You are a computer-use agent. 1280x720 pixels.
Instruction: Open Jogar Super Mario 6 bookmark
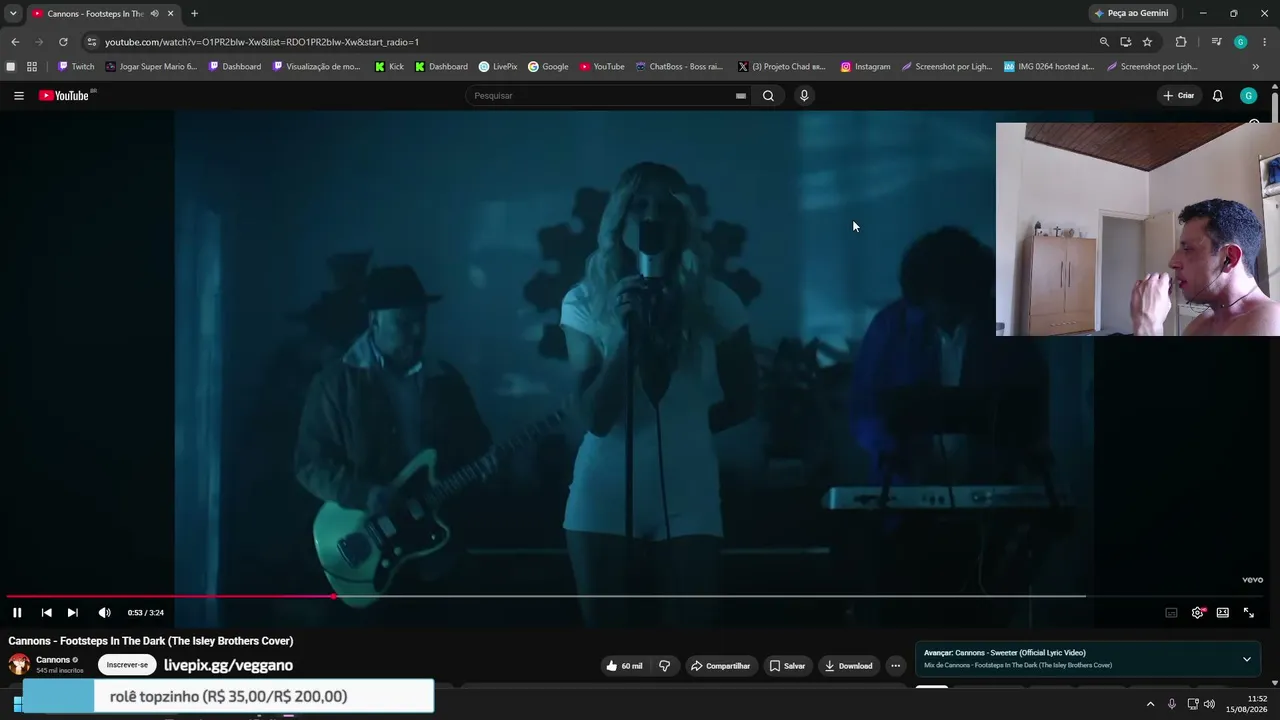click(151, 67)
